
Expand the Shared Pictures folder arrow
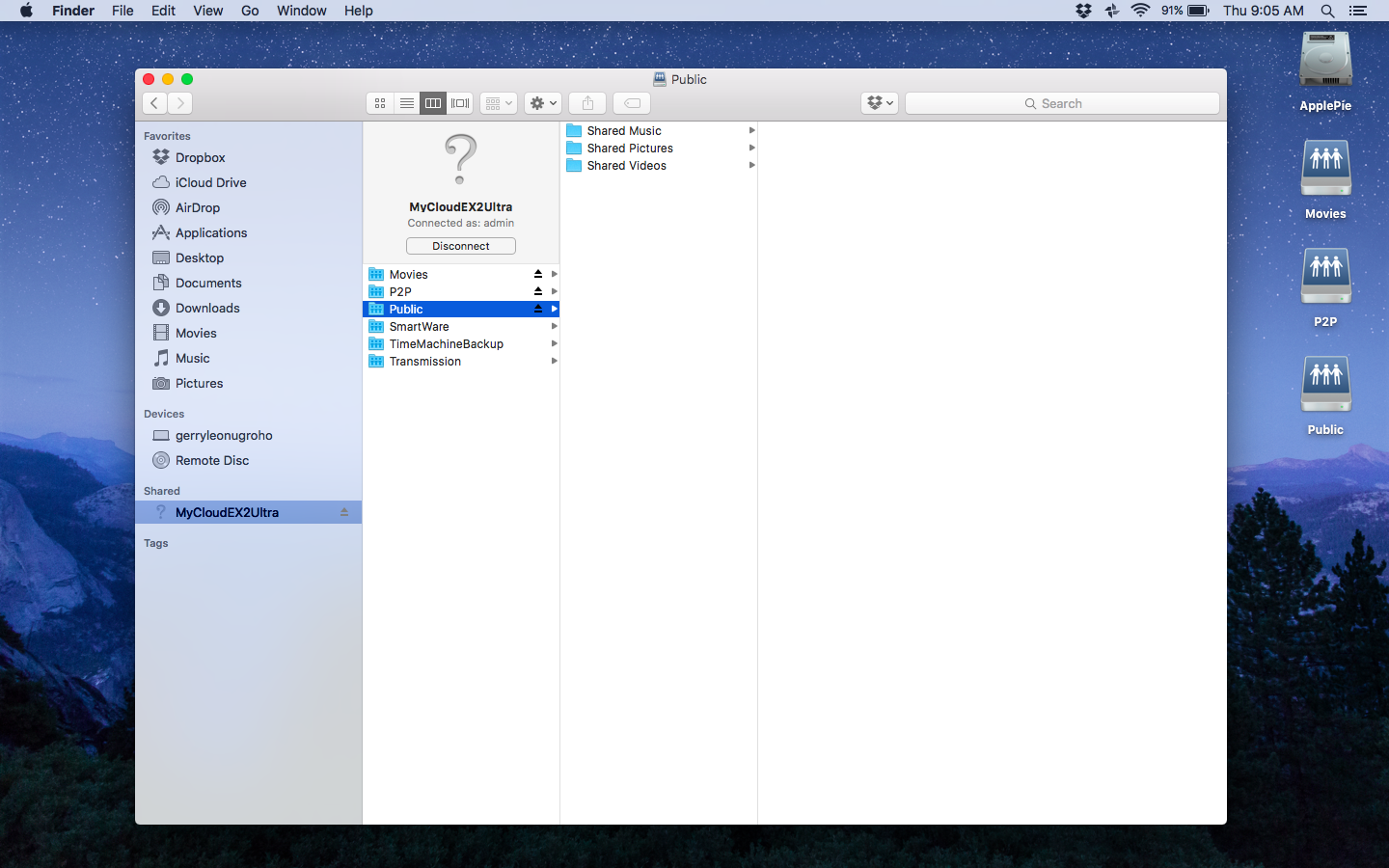(751, 148)
